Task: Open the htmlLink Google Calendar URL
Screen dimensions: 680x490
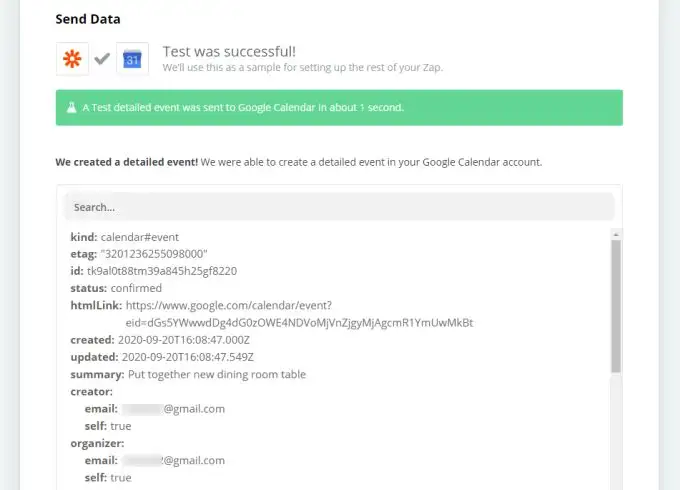Action: (299, 314)
